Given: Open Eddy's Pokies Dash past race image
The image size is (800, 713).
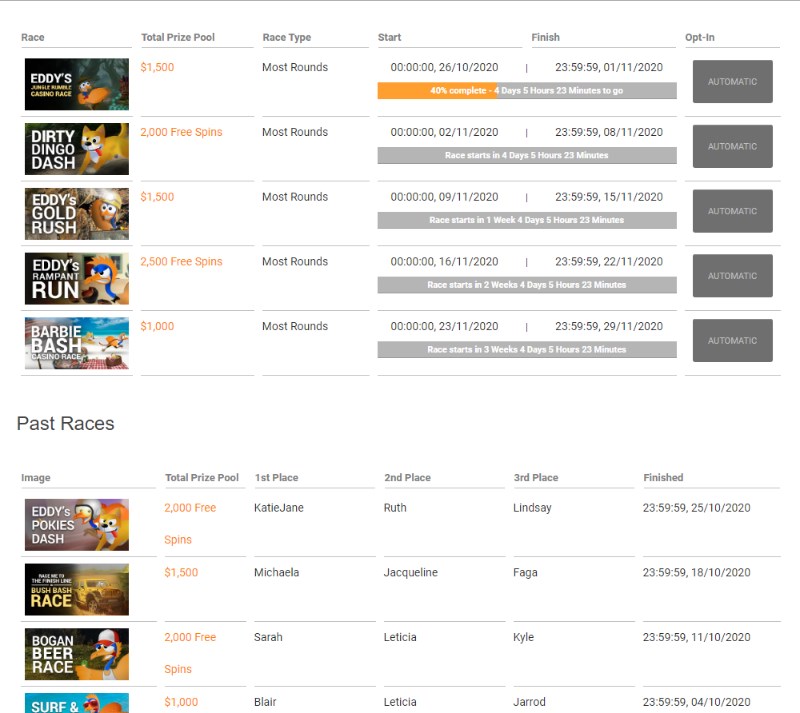Looking at the screenshot, I should click(x=77, y=525).
